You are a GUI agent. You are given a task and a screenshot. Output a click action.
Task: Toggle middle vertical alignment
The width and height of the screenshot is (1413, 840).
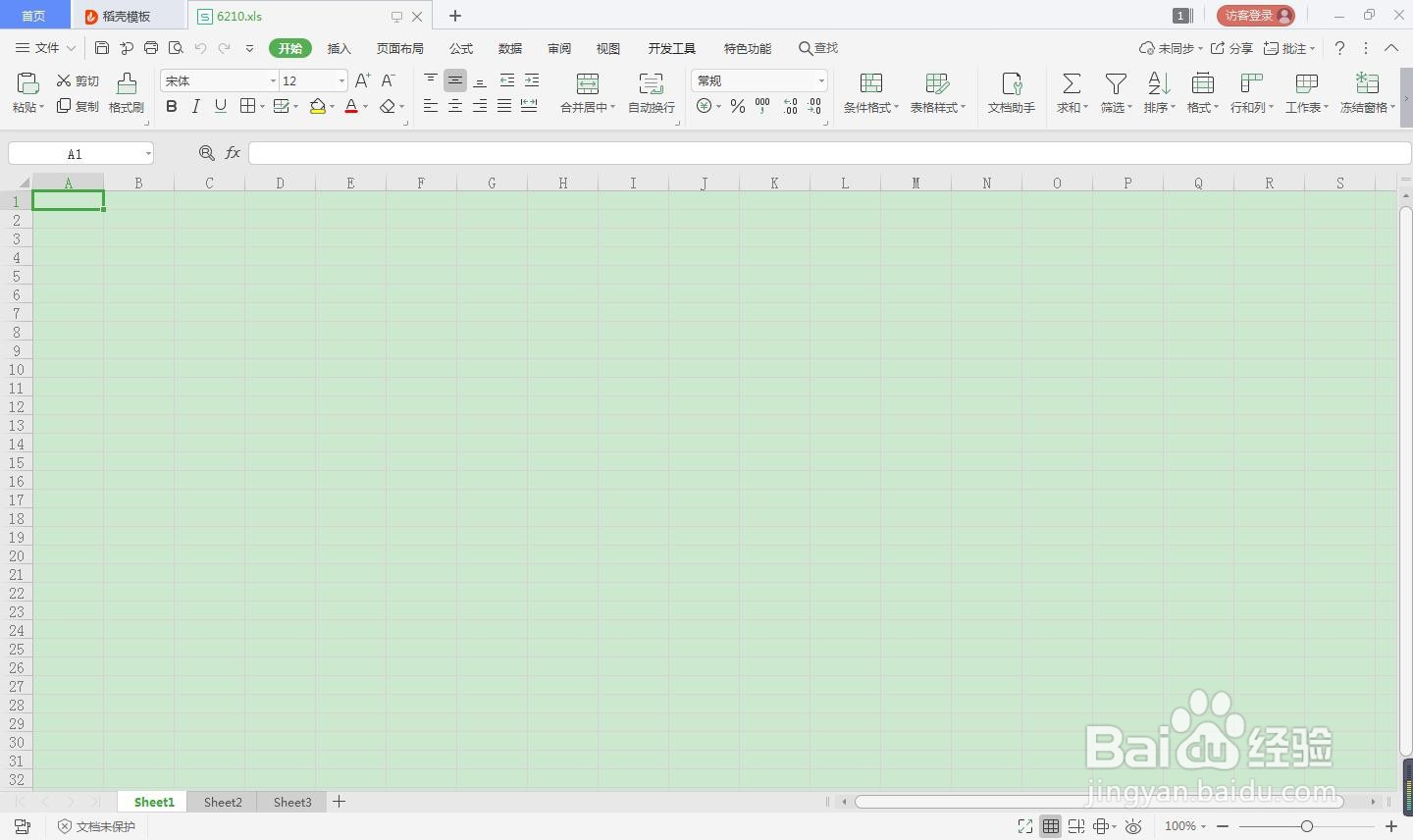pos(455,80)
